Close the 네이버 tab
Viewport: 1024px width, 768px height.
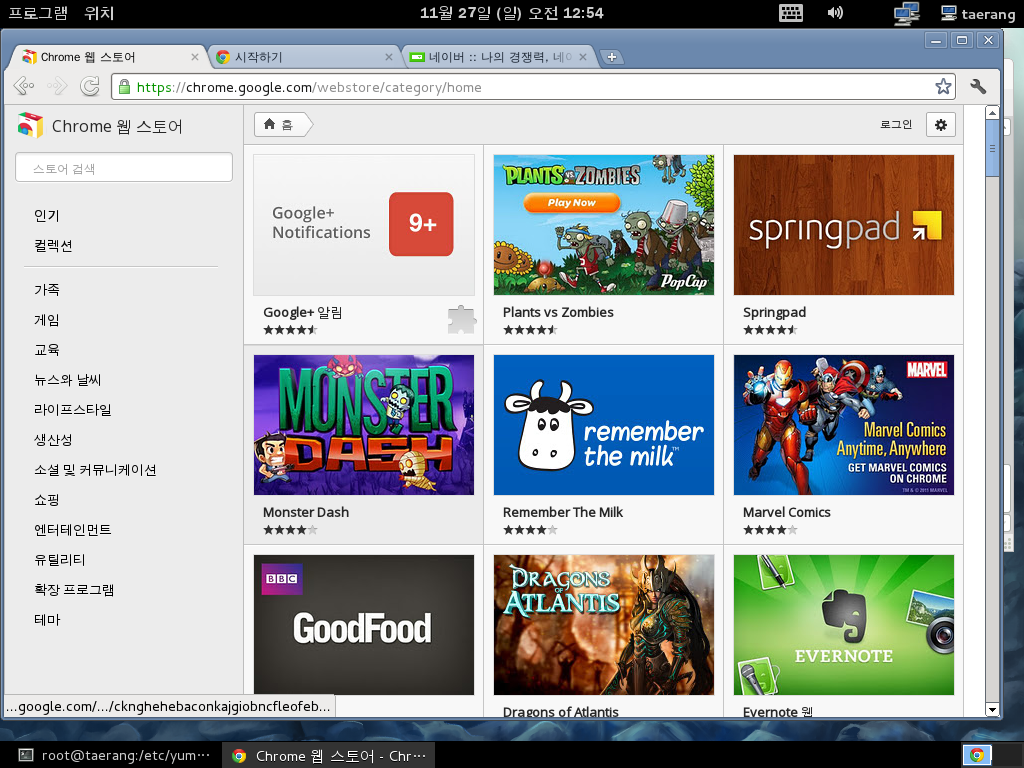[583, 57]
